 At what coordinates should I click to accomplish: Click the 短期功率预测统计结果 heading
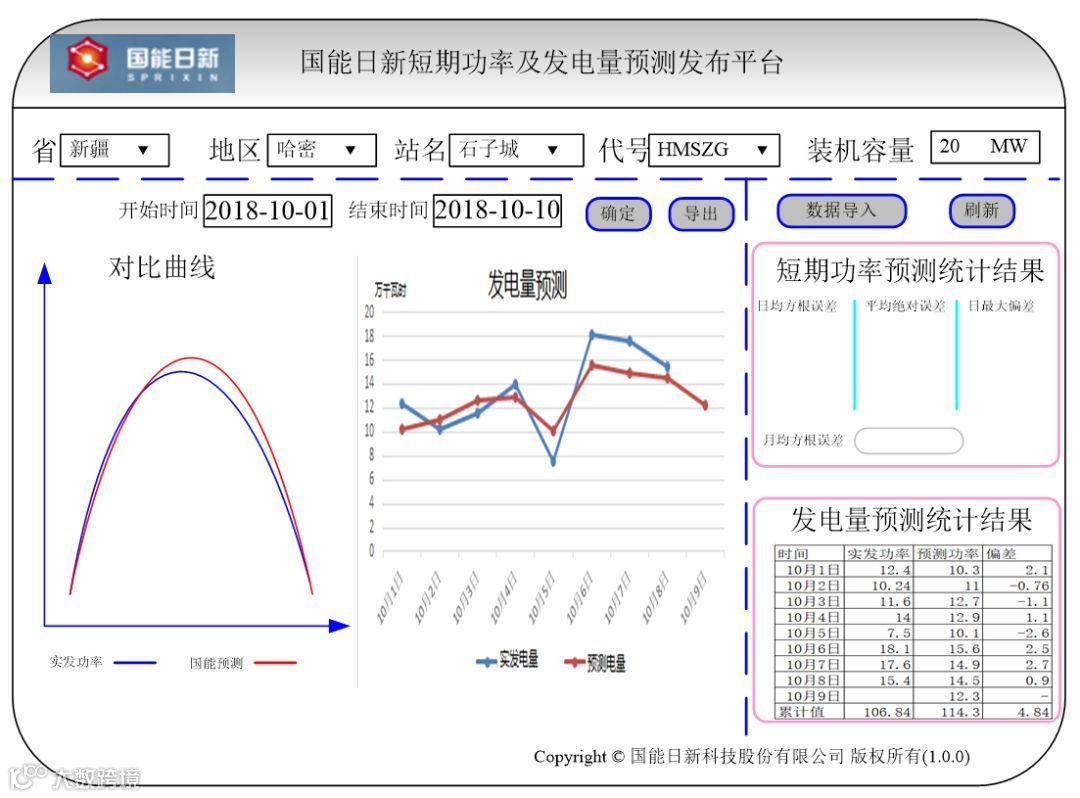910,271
